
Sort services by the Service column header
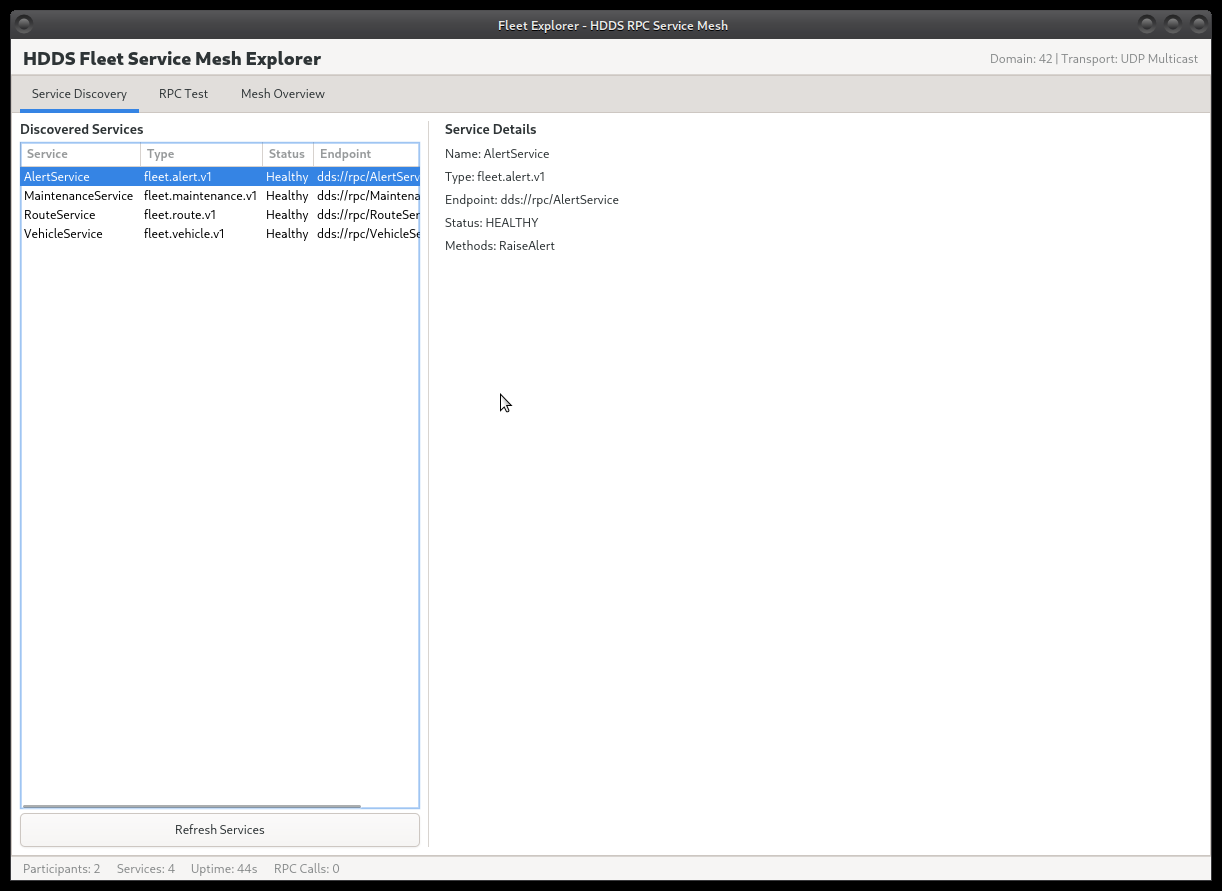(80, 154)
